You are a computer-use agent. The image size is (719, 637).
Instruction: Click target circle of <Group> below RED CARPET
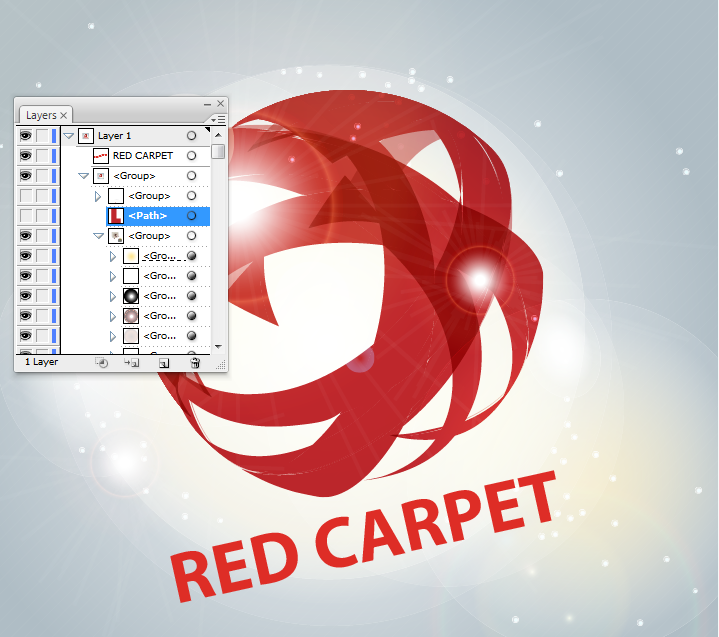pos(192,176)
